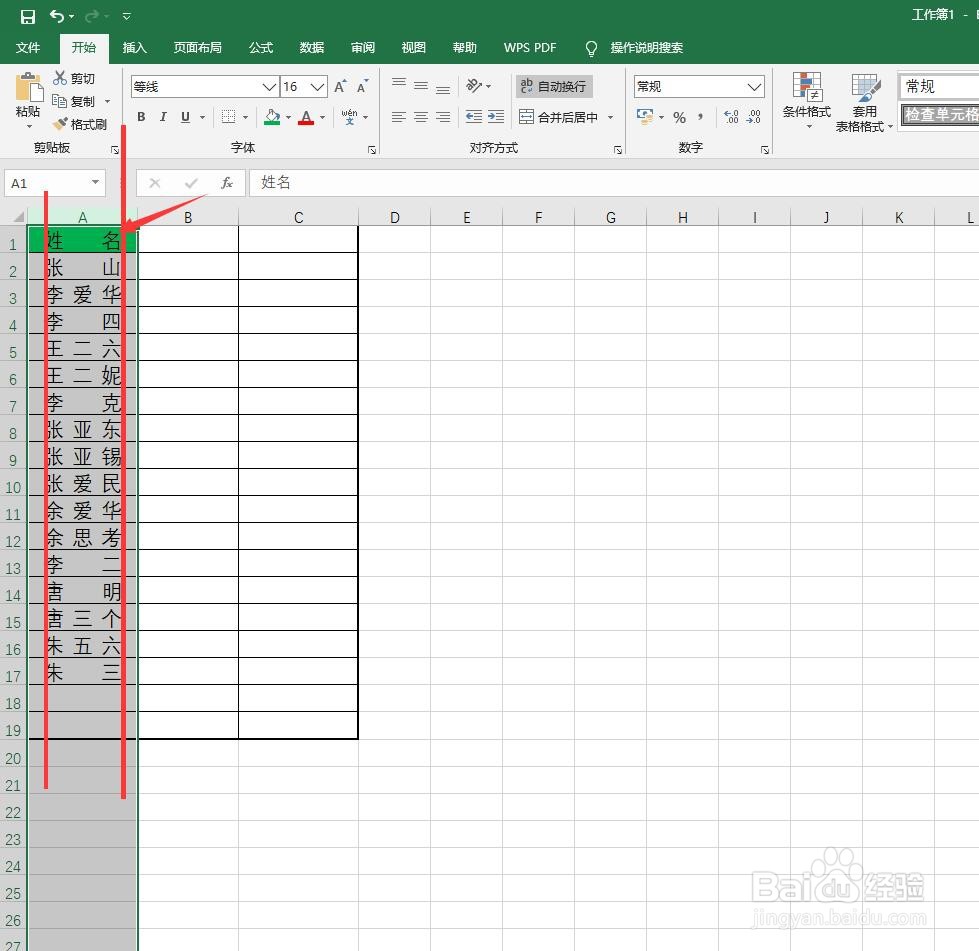This screenshot has width=979, height=951.
Task: Switch to 页面布局 tab
Action: 198,48
